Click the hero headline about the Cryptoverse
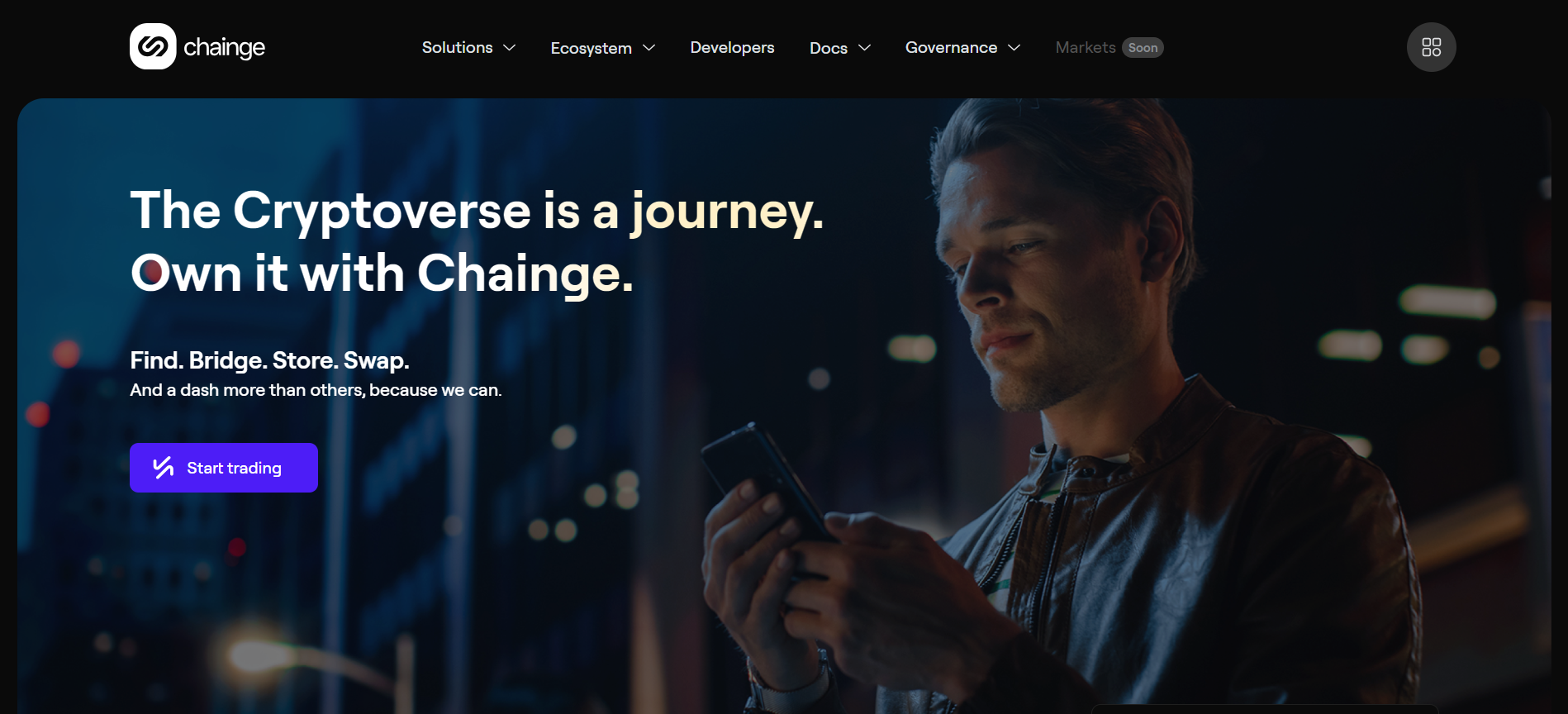 tap(477, 241)
